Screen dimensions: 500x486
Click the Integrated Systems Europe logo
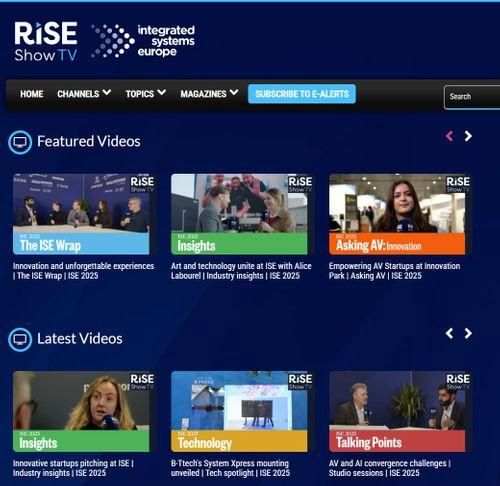pos(143,41)
